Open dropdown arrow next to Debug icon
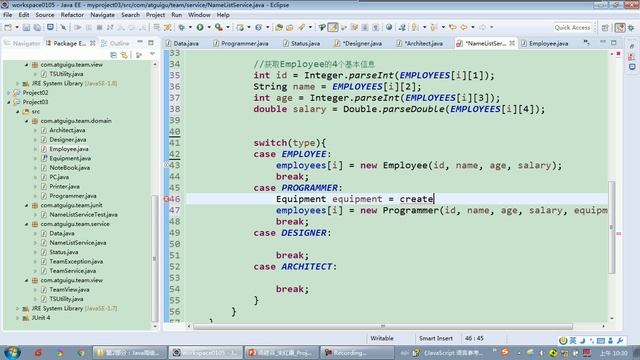 click(x=190, y=27)
